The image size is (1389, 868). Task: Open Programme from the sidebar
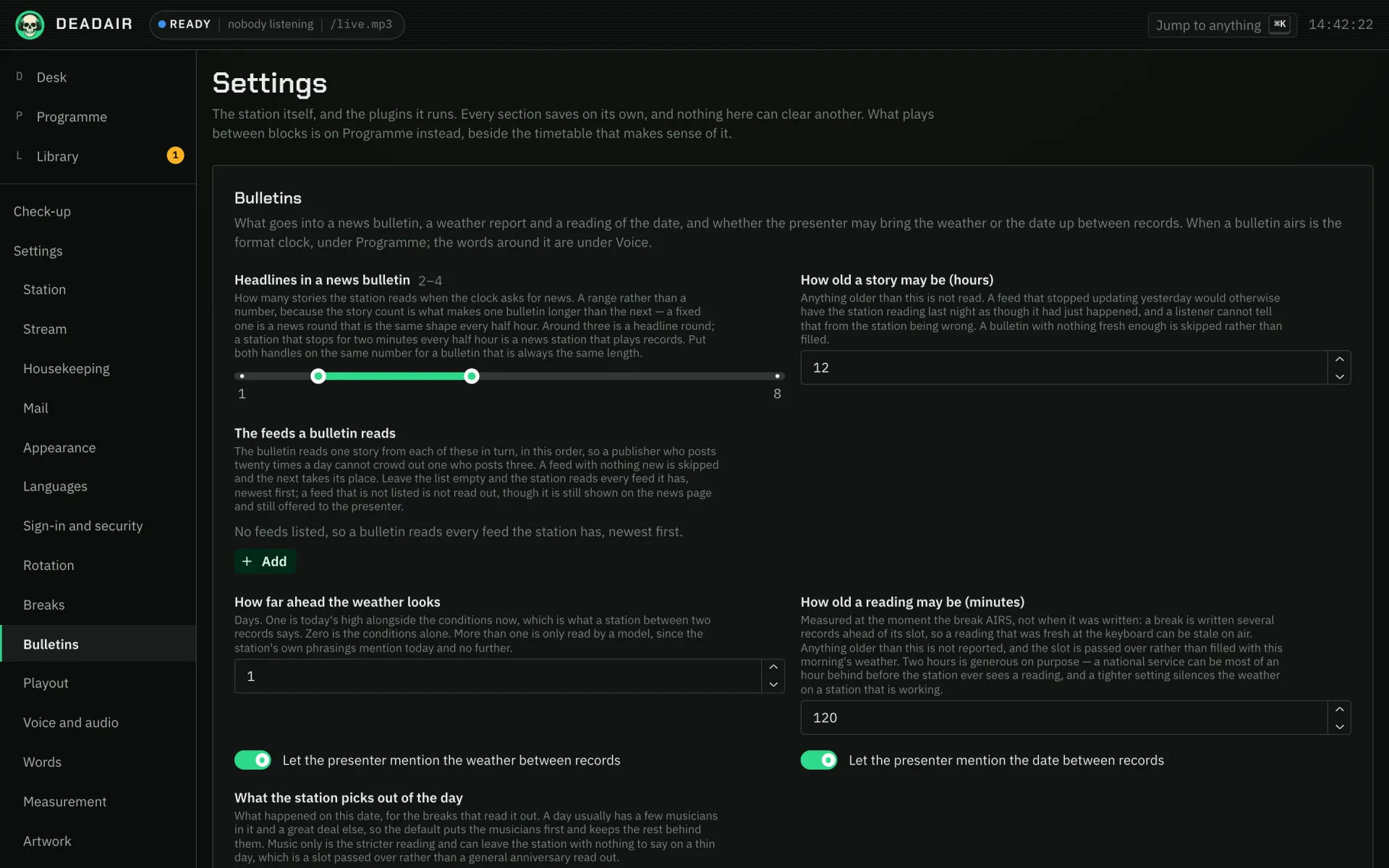[x=98, y=116]
